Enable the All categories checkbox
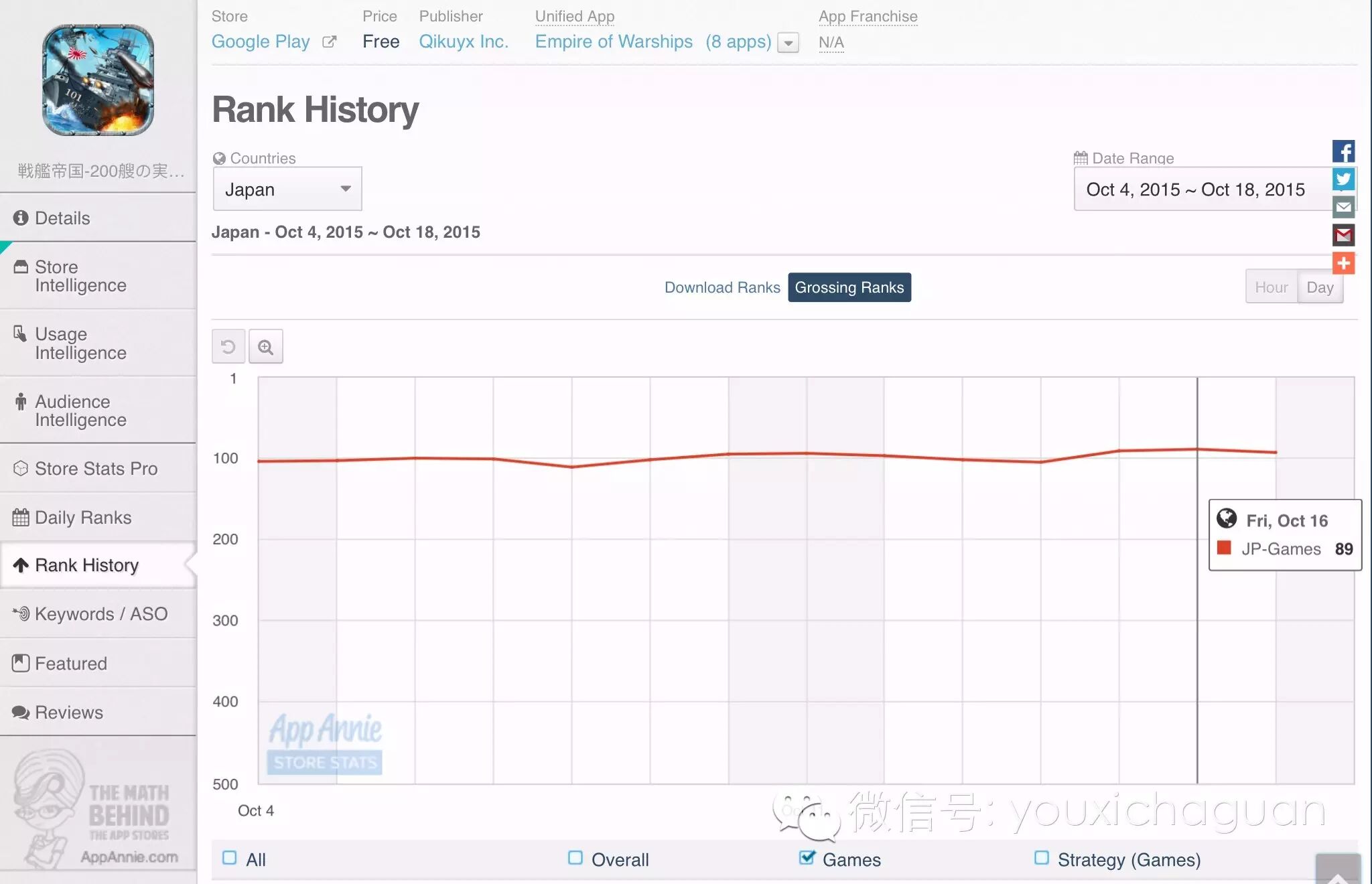This screenshot has height=884, width=1372. click(x=230, y=858)
